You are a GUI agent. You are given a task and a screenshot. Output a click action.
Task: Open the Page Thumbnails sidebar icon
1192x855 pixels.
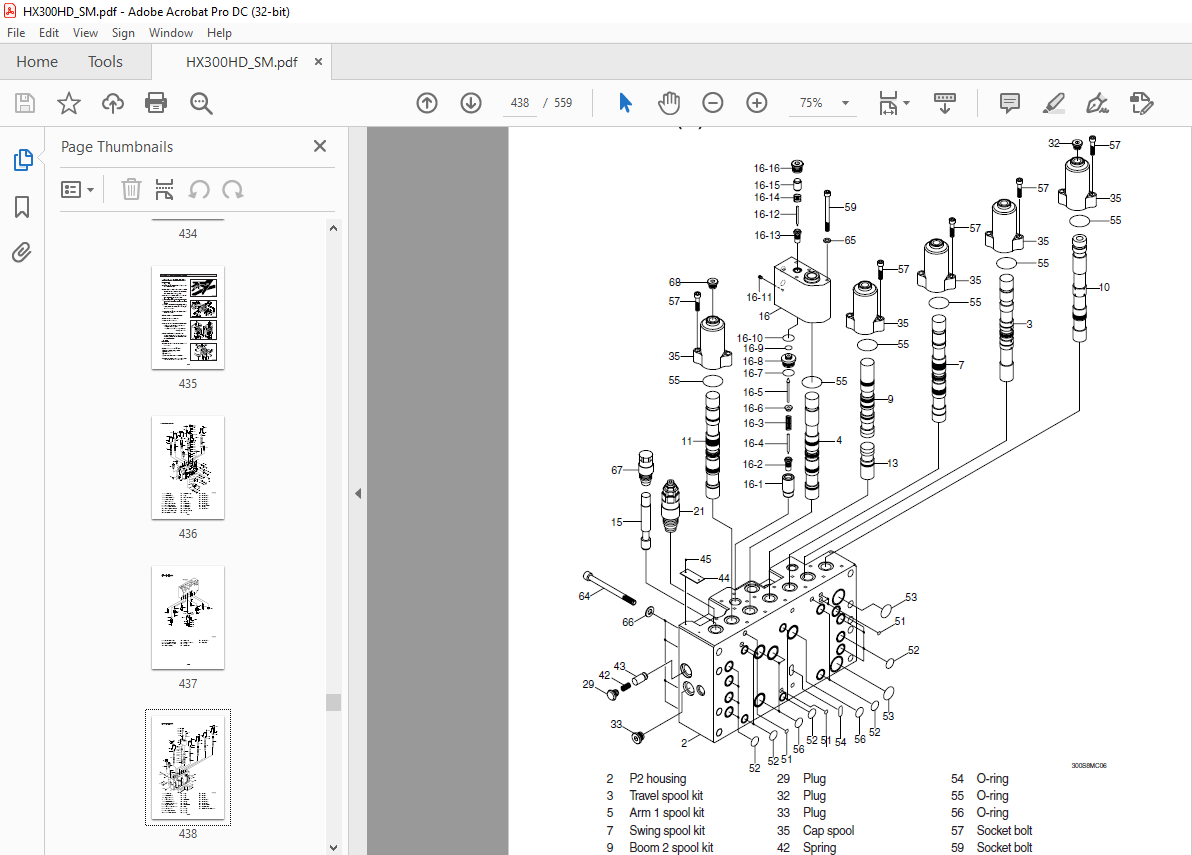coord(23,160)
